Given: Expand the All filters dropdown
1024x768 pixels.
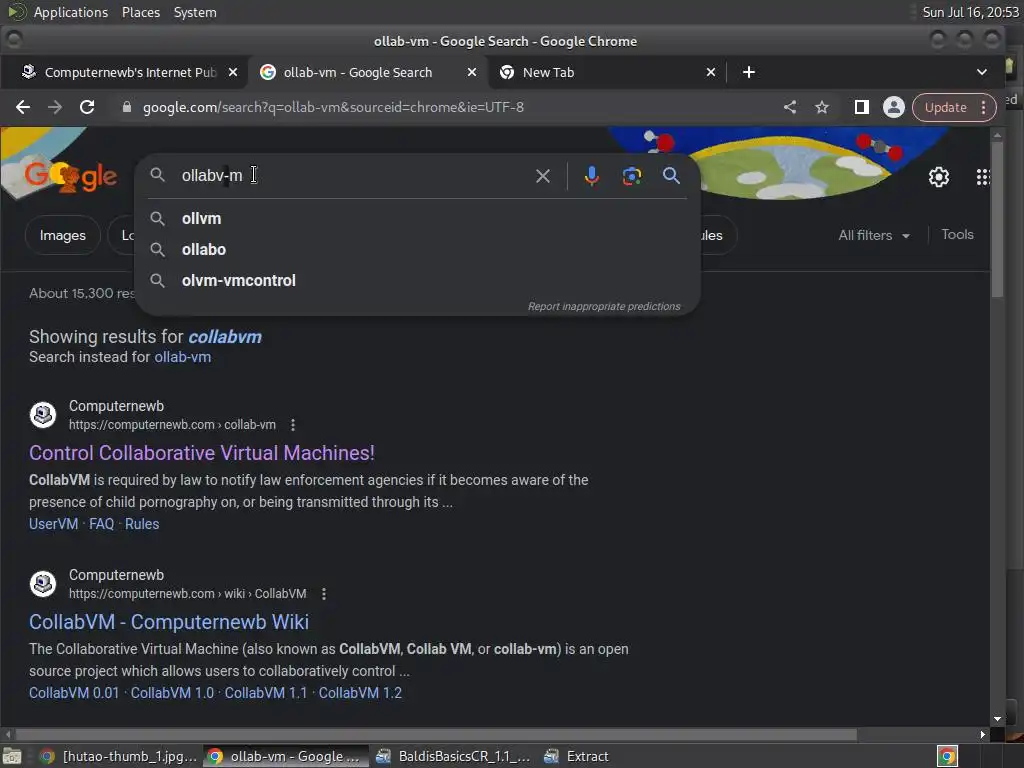Looking at the screenshot, I should tap(874, 235).
